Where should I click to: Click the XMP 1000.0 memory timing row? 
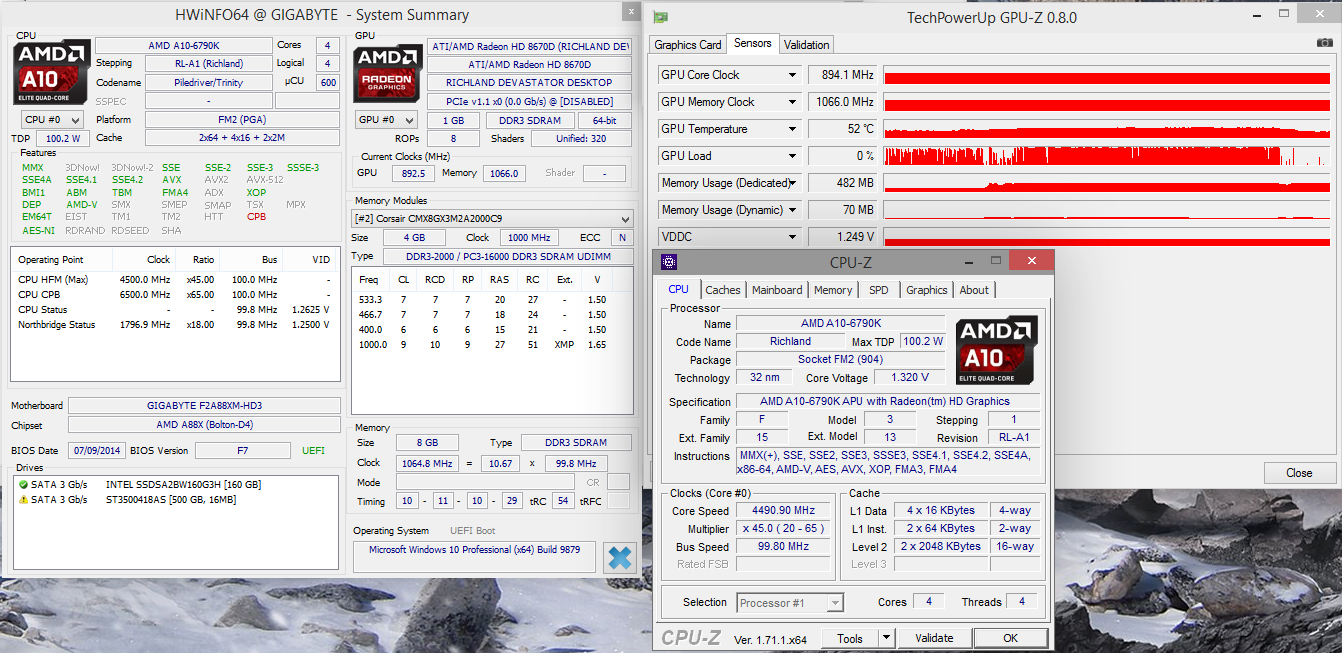tap(491, 344)
